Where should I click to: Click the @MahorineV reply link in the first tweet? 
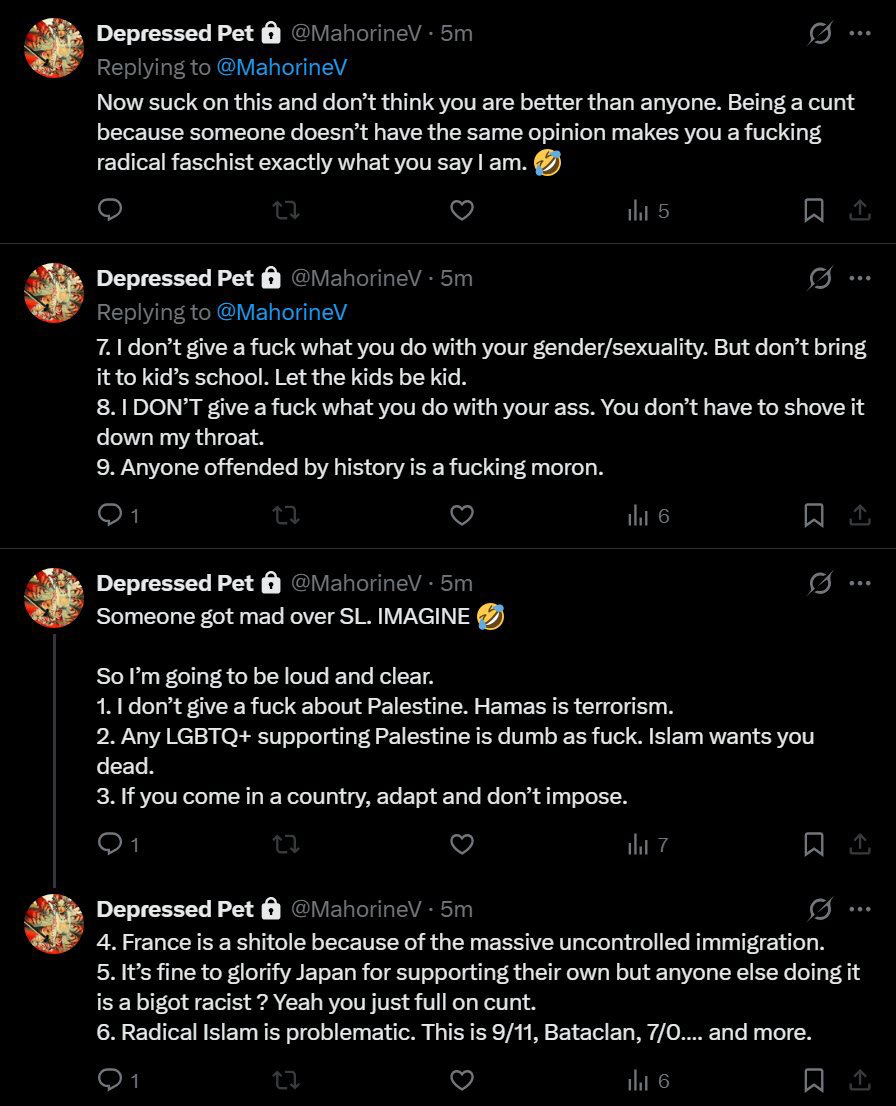[x=281, y=67]
